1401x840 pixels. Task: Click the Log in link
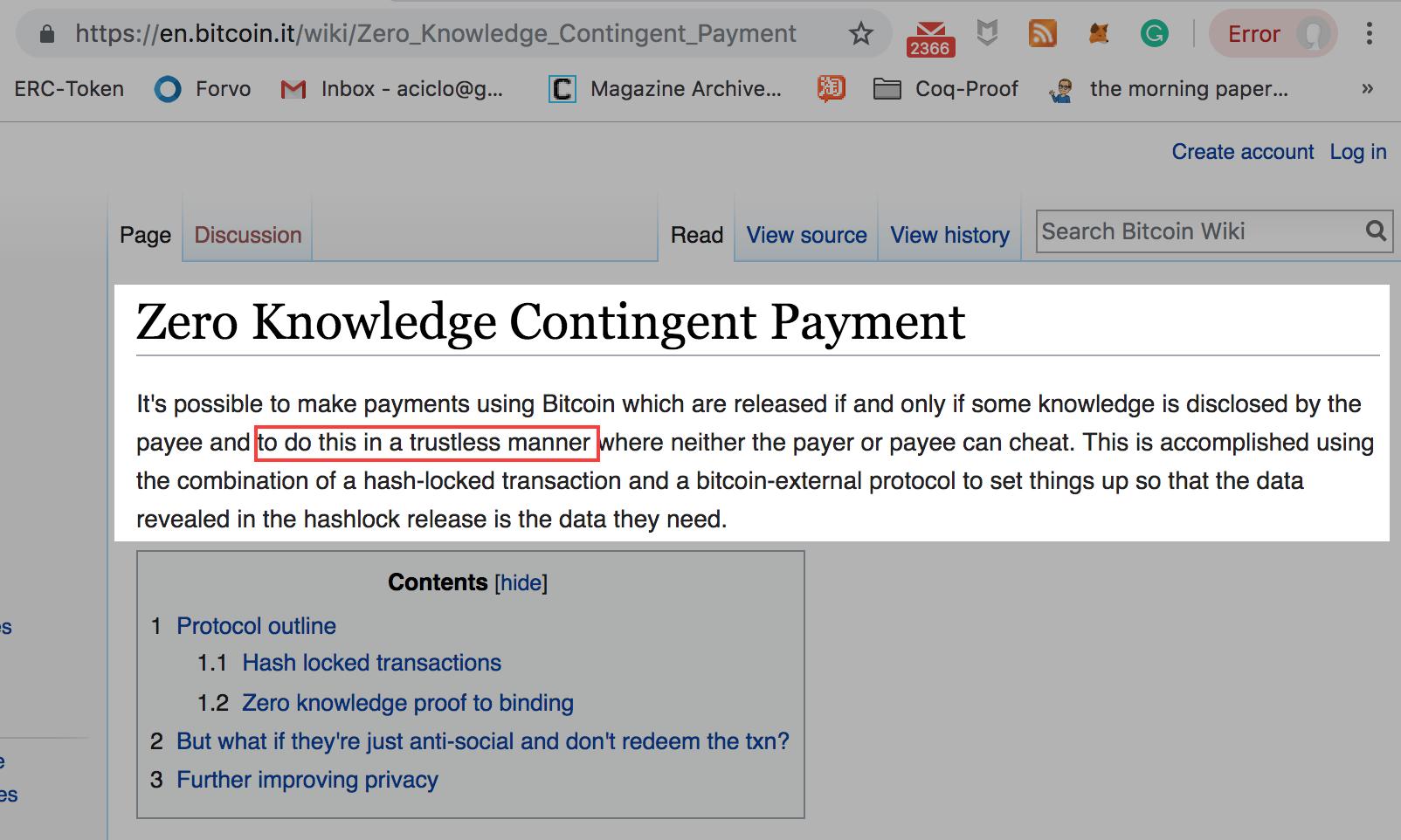1358,152
